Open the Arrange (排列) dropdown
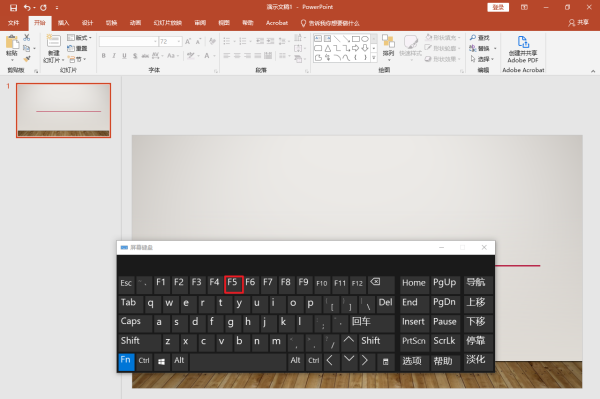The height and width of the screenshot is (399, 600). point(388,47)
